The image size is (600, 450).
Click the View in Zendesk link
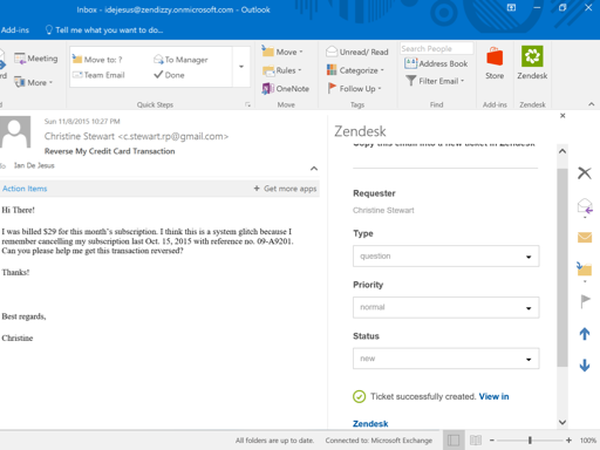coord(494,397)
